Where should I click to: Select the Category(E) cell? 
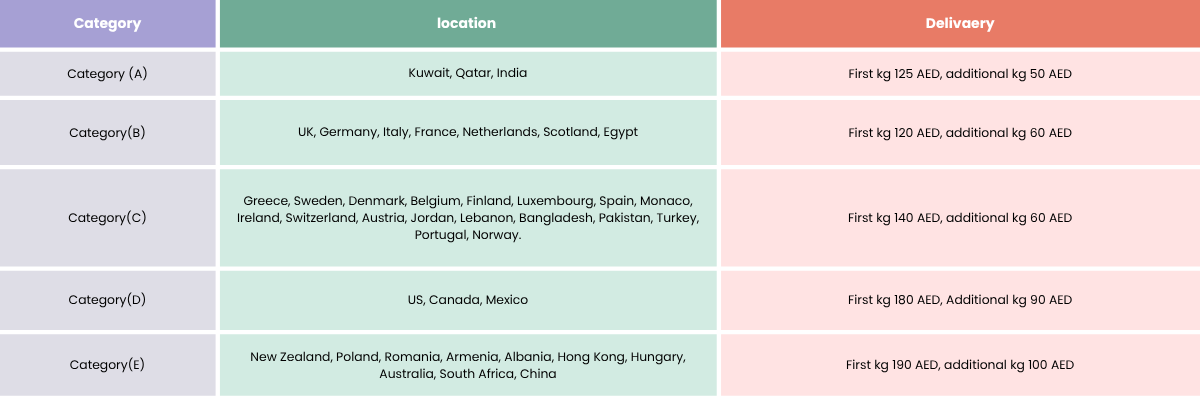pyautogui.click(x=107, y=364)
